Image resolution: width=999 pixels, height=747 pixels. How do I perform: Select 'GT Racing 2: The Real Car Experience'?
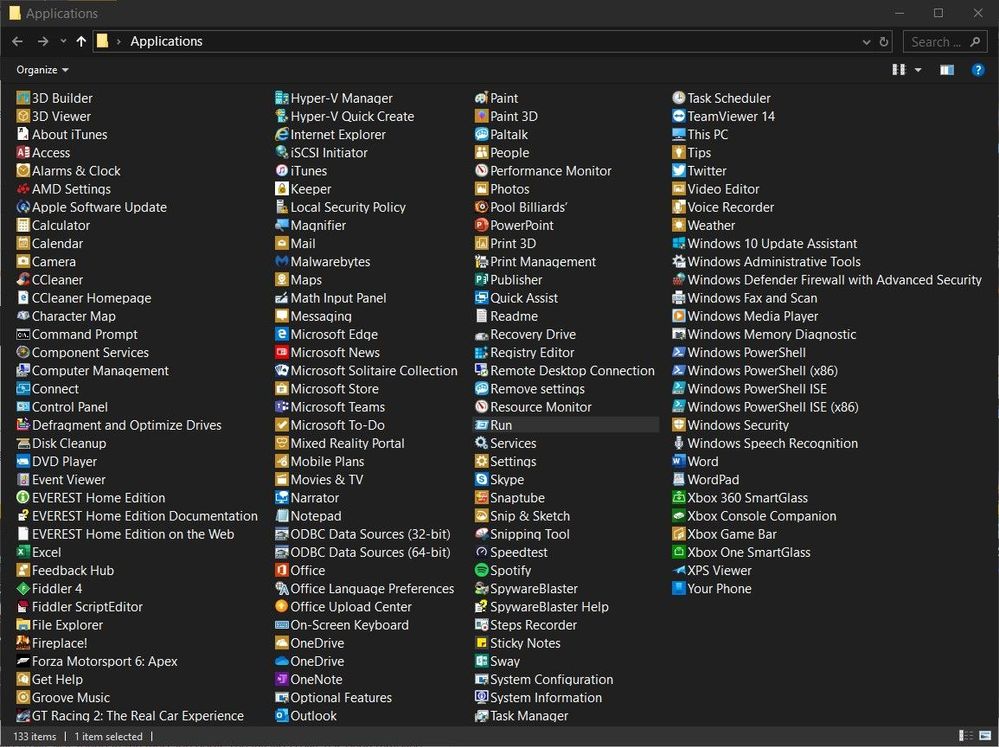(x=130, y=716)
